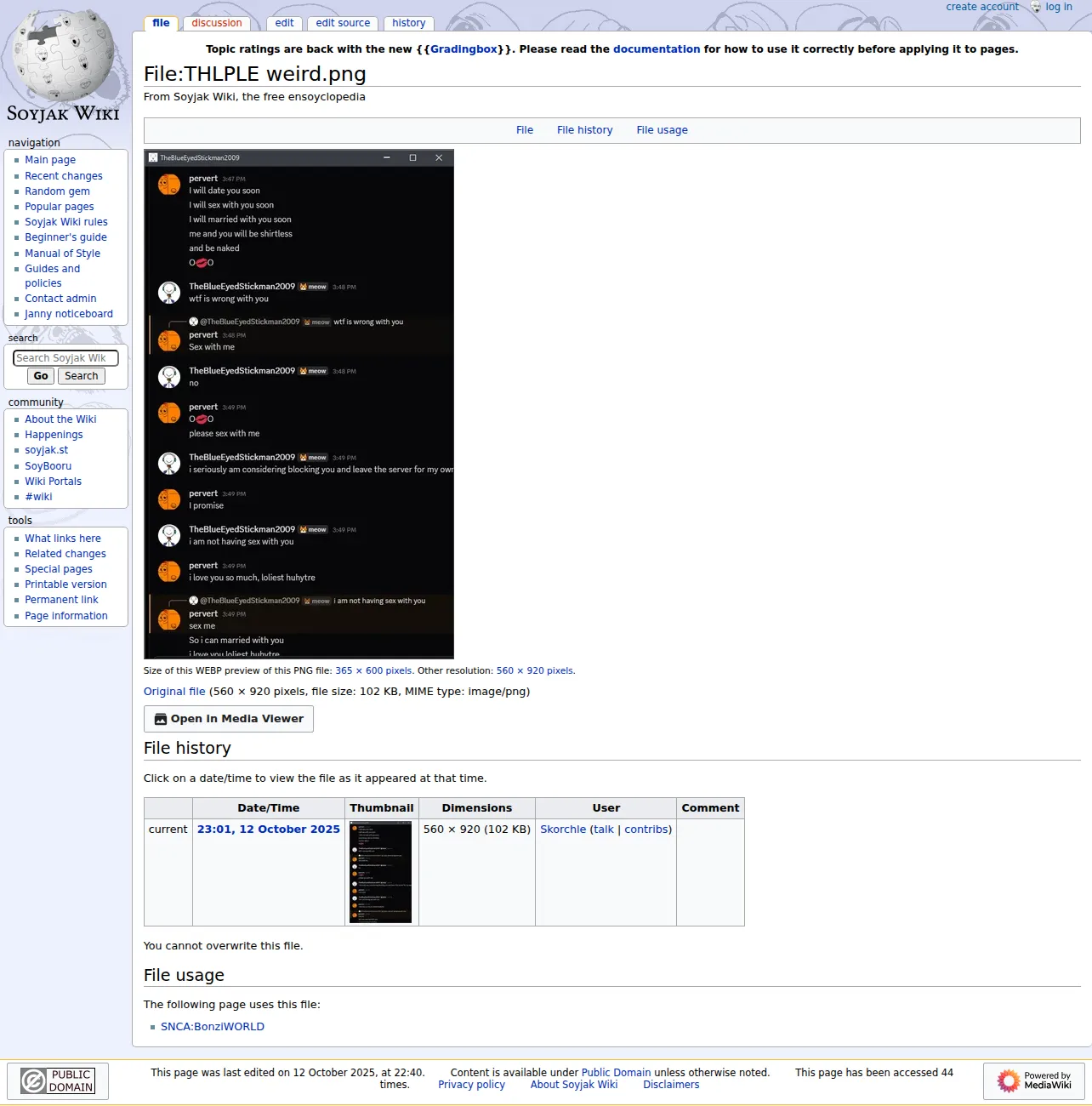The height and width of the screenshot is (1106, 1092).
Task: Click the Public Domain badge icon
Action: 58,1080
